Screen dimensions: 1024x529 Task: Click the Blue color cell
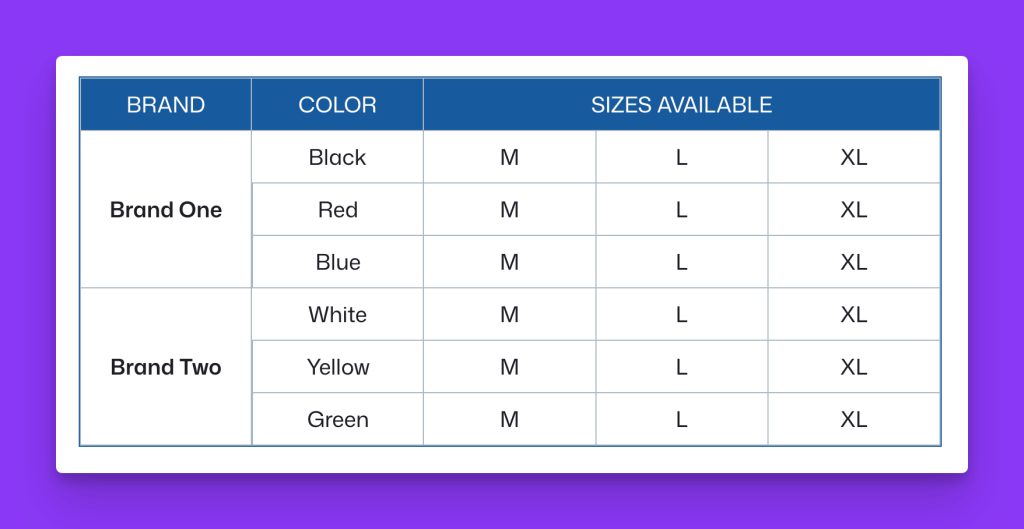(x=338, y=262)
